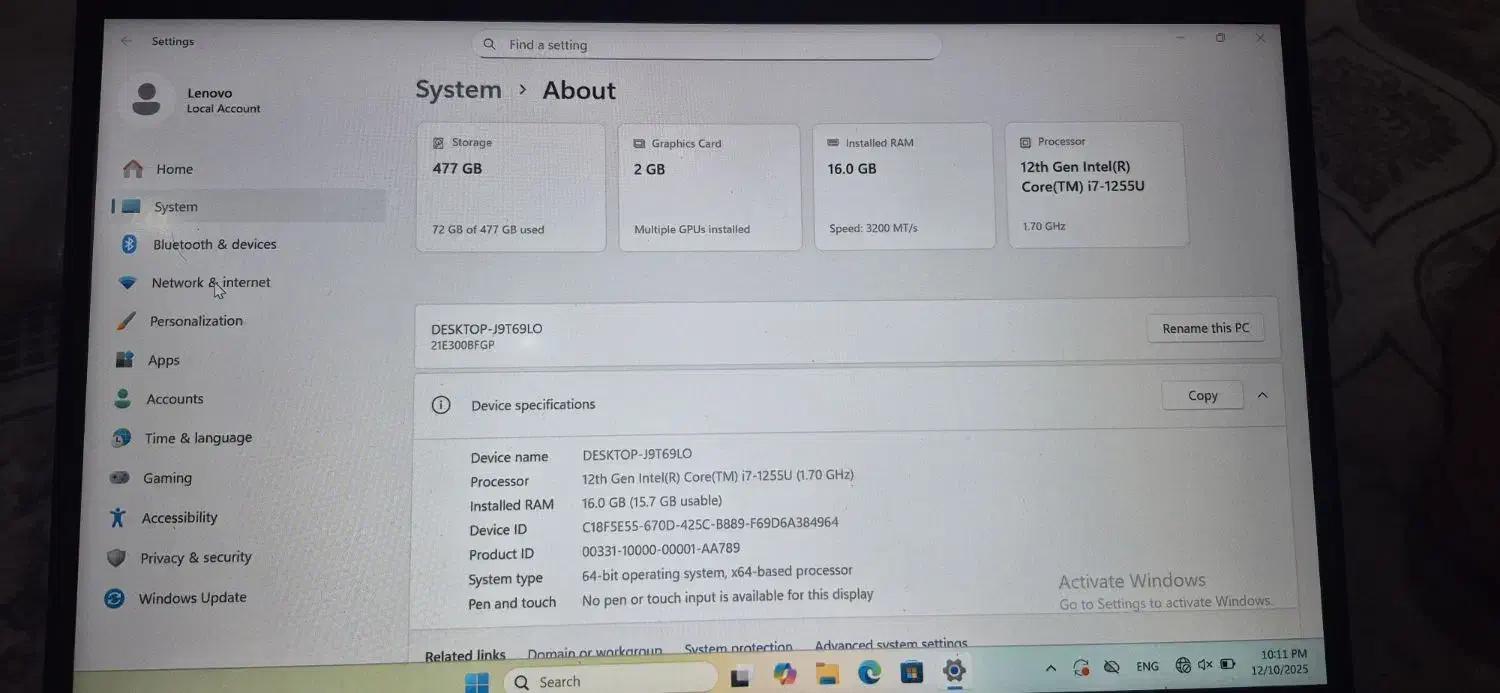
Task: Open Network & internet settings
Action: tap(211, 282)
